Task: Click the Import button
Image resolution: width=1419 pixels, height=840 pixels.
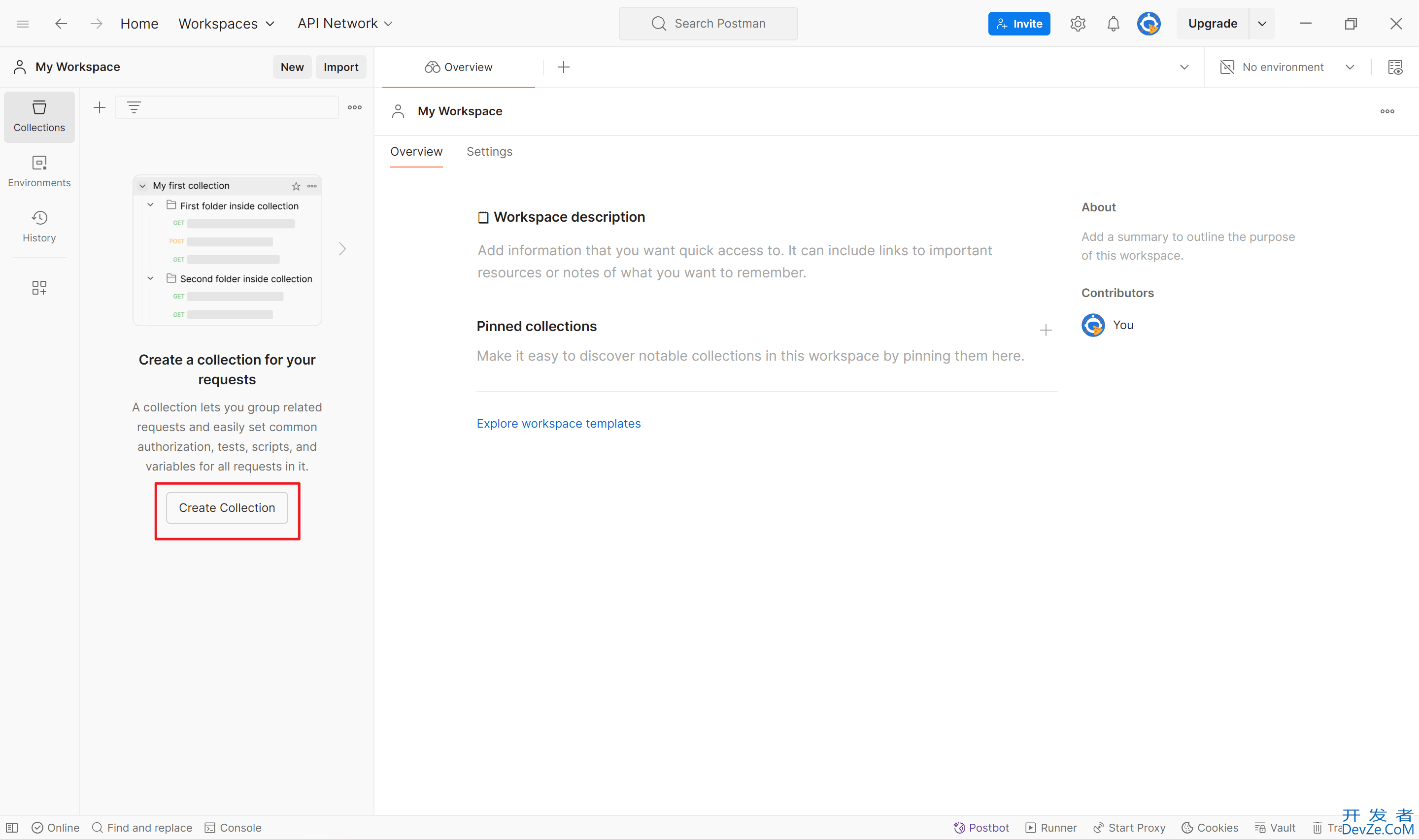Action: 341,67
